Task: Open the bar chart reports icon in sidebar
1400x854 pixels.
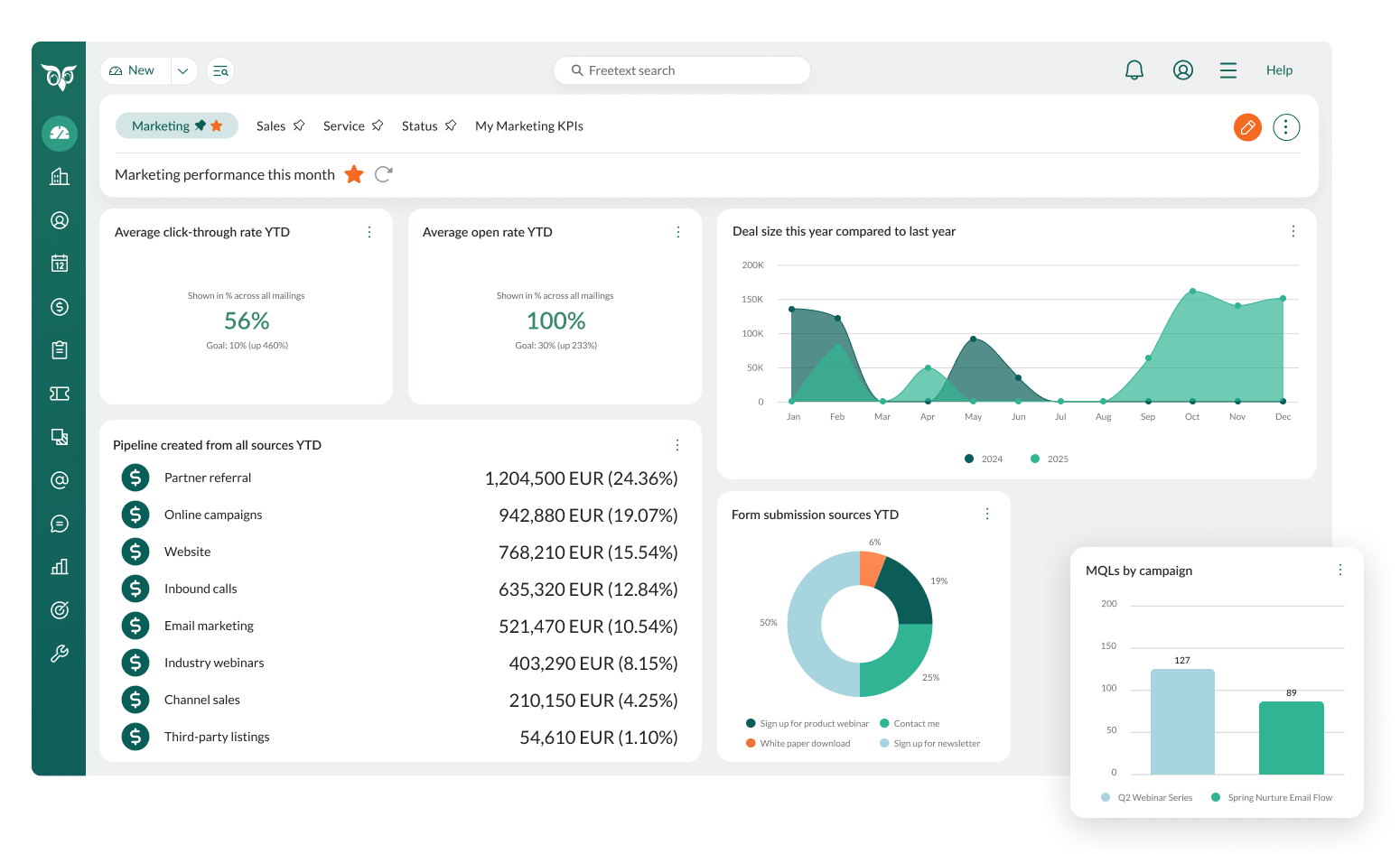Action: click(x=60, y=567)
